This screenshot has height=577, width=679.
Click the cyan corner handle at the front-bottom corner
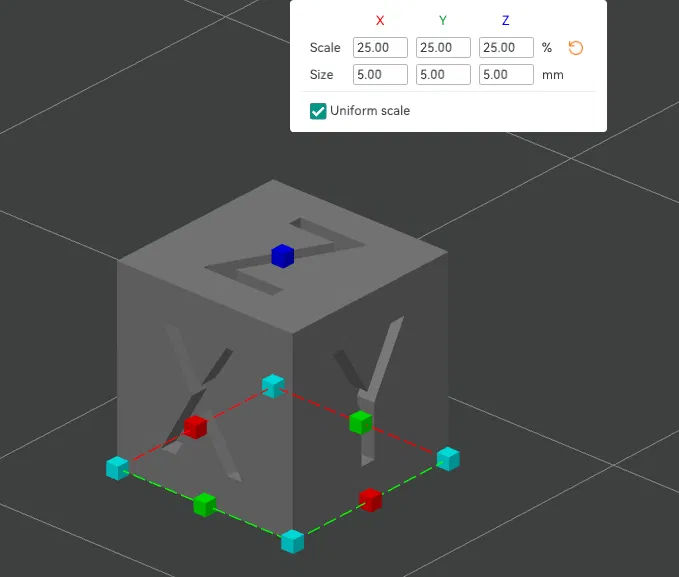pyautogui.click(x=292, y=541)
